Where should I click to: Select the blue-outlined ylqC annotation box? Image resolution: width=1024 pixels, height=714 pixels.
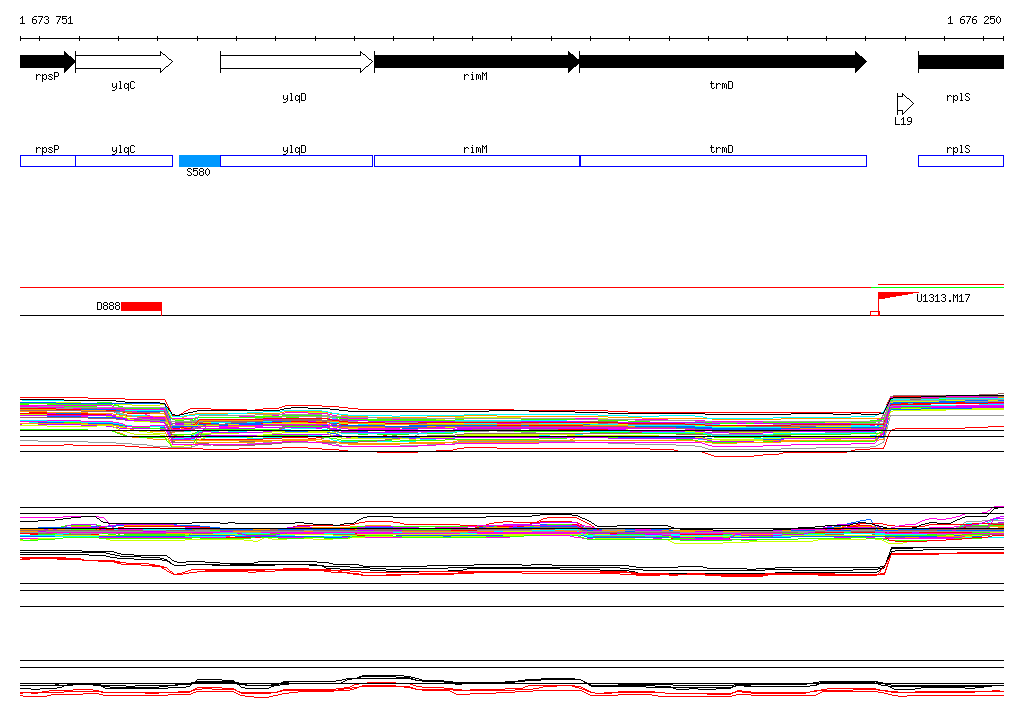pyautogui.click(x=124, y=161)
